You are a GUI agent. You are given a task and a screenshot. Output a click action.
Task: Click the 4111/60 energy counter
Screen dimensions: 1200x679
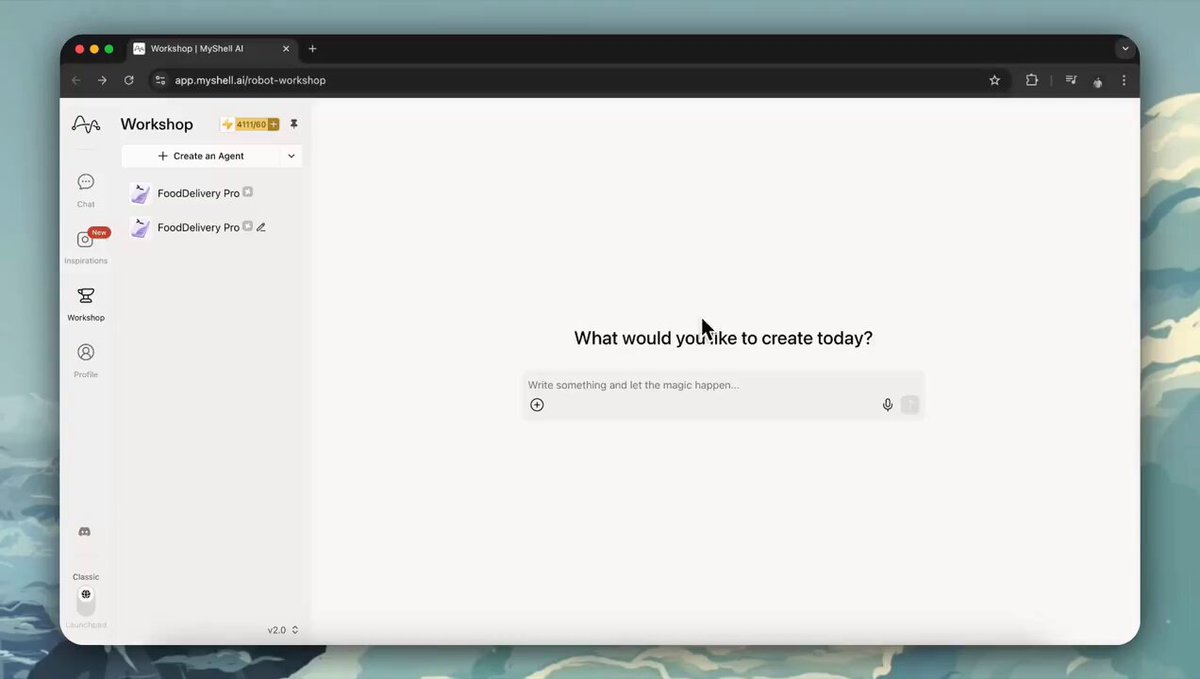pyautogui.click(x=251, y=125)
